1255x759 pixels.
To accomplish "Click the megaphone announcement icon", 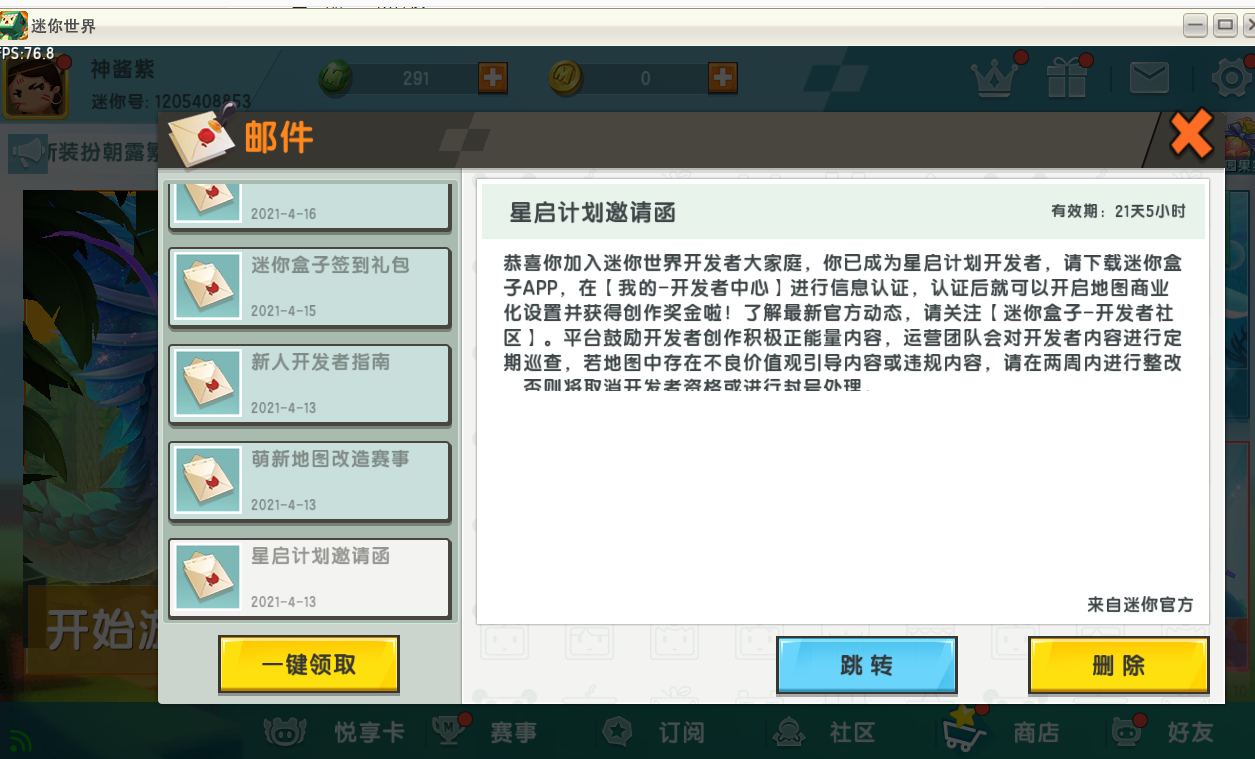I will point(28,154).
